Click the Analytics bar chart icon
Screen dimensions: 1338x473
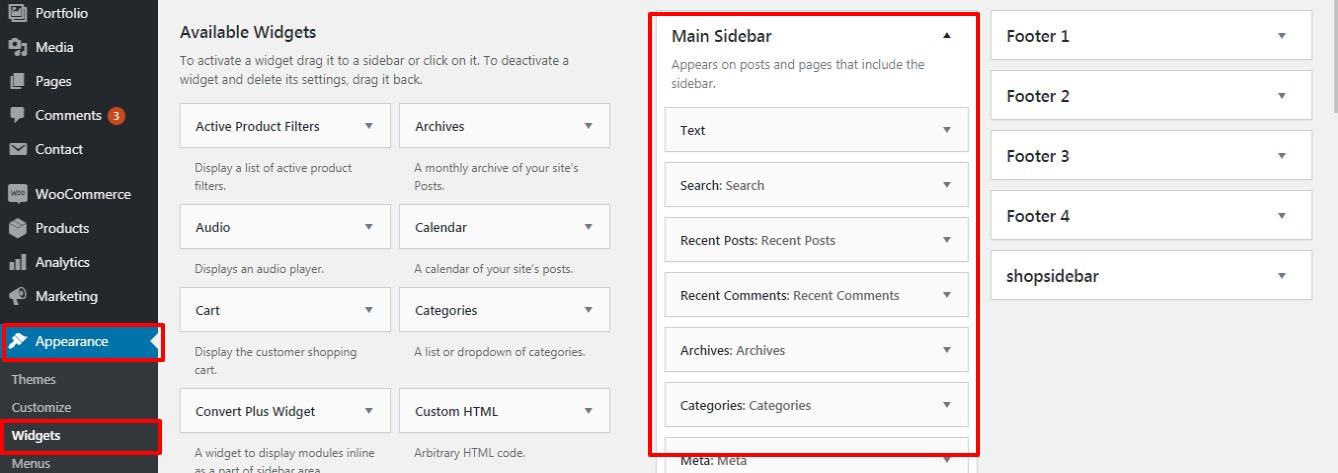tap(17, 262)
